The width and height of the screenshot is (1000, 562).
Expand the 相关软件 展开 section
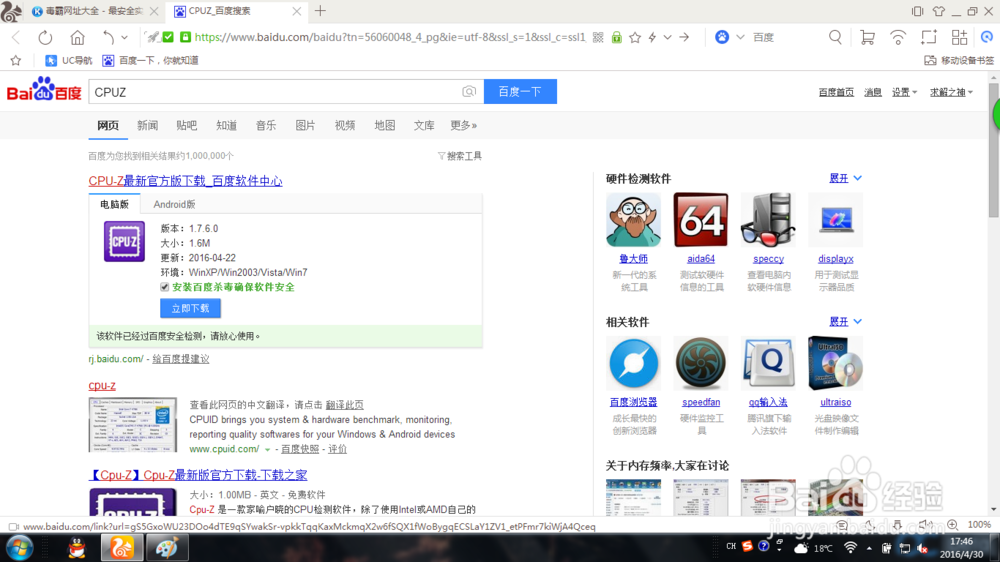pos(845,322)
